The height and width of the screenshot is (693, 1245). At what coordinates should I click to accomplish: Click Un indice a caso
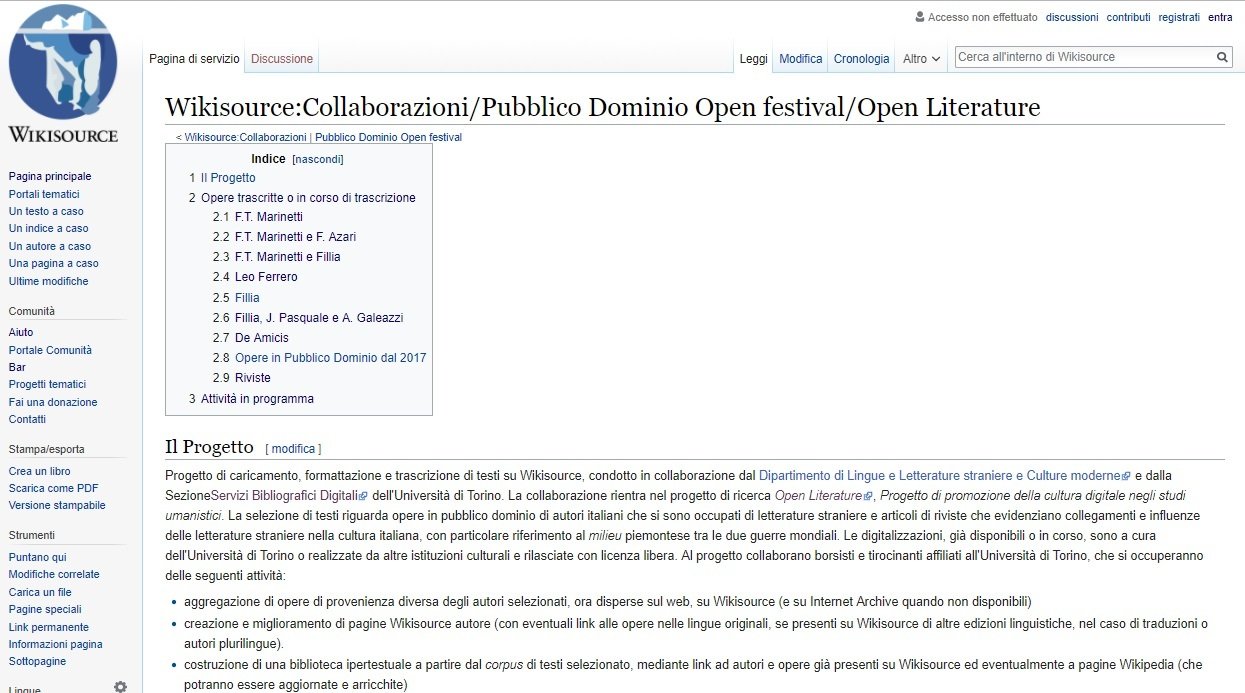click(48, 229)
